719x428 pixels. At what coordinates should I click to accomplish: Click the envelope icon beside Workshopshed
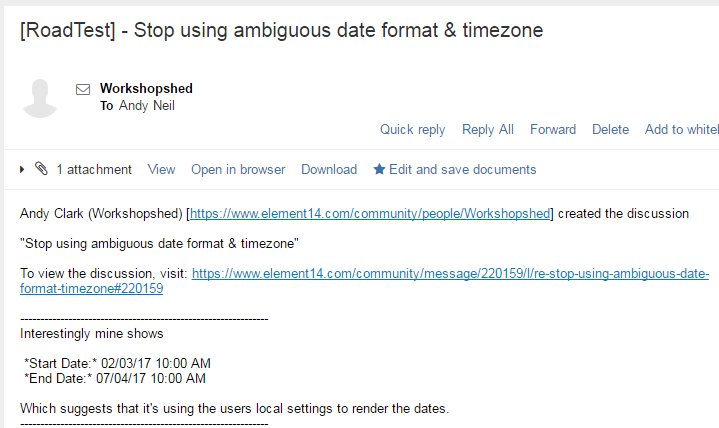coord(83,89)
